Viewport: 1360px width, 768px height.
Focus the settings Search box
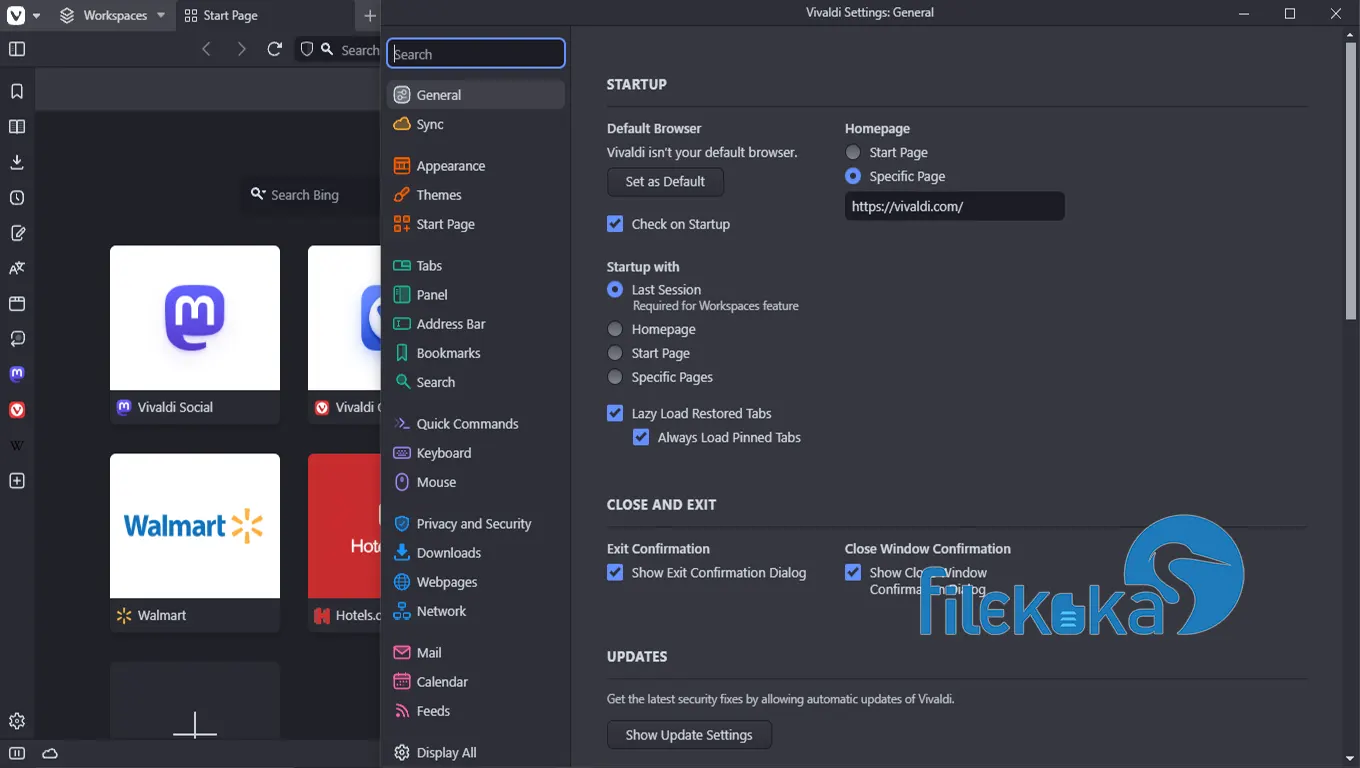tap(476, 54)
